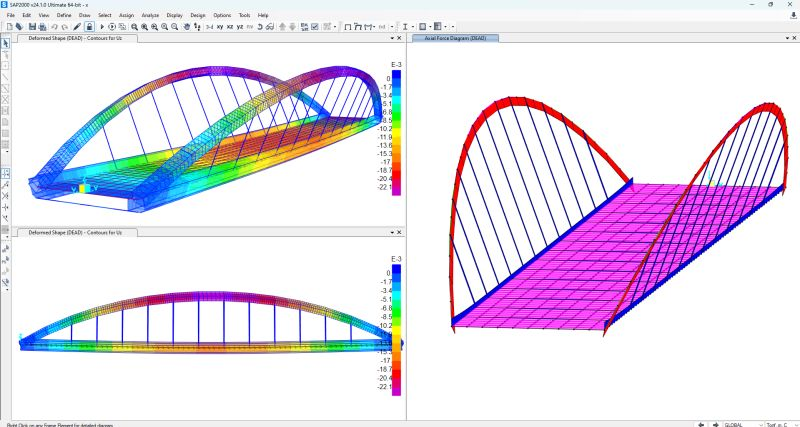Click the forward arrow in status bar

coord(715,424)
